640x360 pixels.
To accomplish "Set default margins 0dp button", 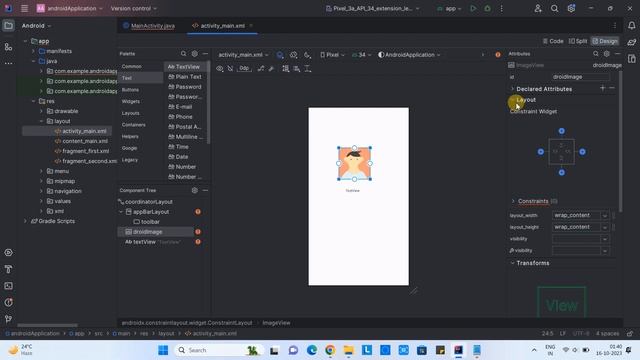I will pyautogui.click(x=244, y=69).
